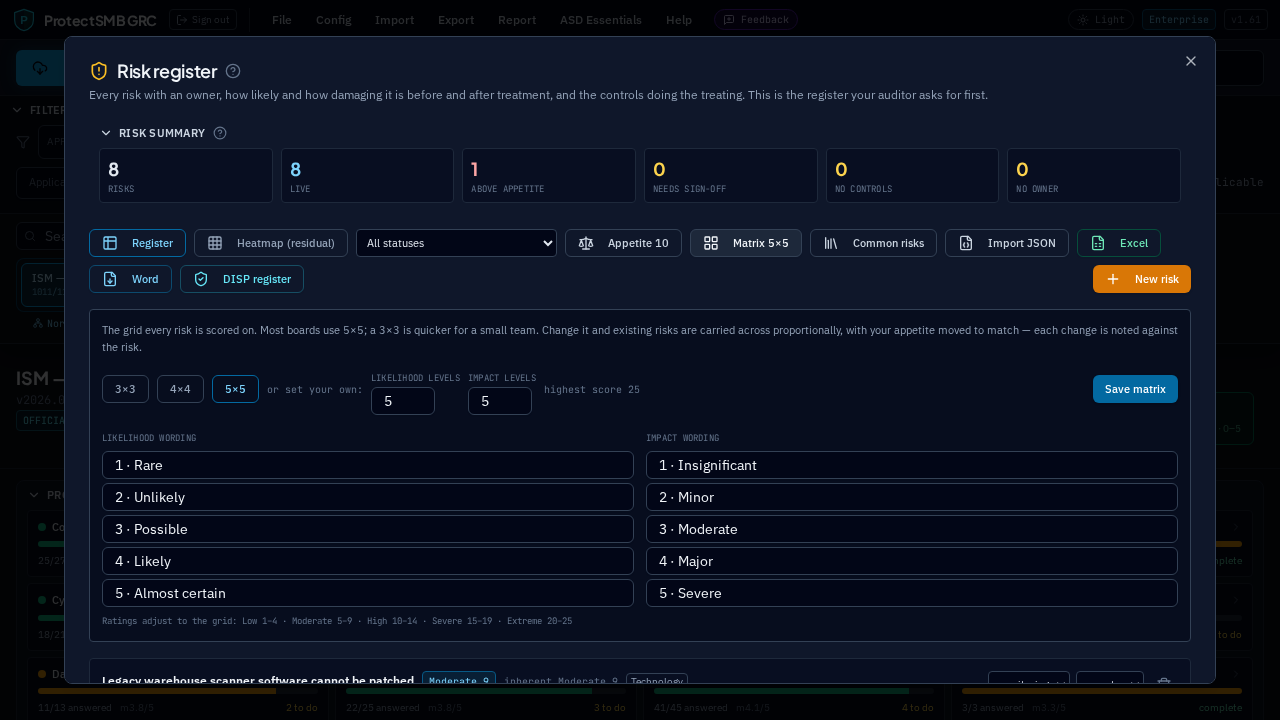Image resolution: width=1280 pixels, height=720 pixels.
Task: Edit the '4 · Major' impact wording
Action: pos(912,561)
